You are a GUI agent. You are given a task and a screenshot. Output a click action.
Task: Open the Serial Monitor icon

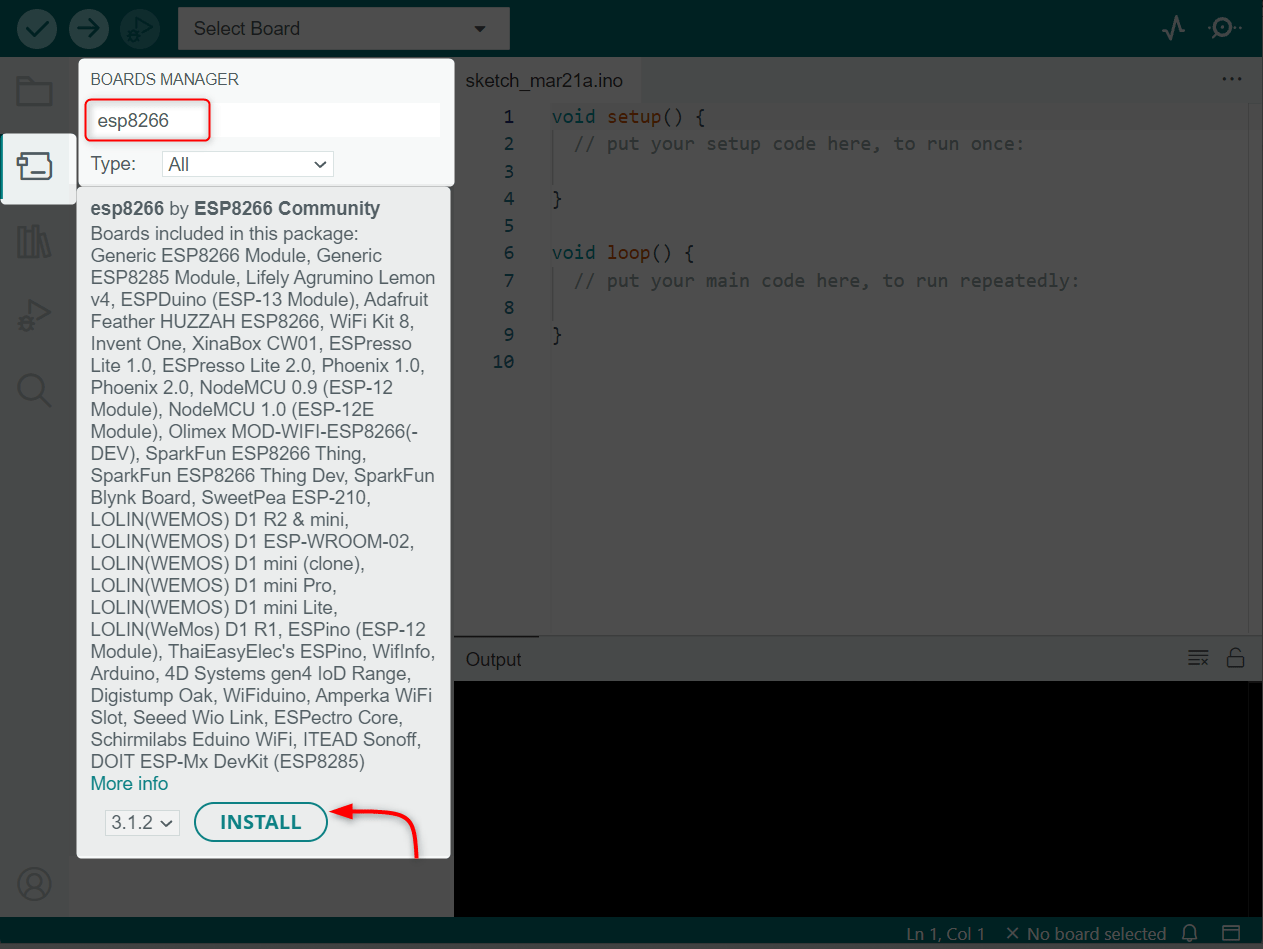tap(1224, 28)
